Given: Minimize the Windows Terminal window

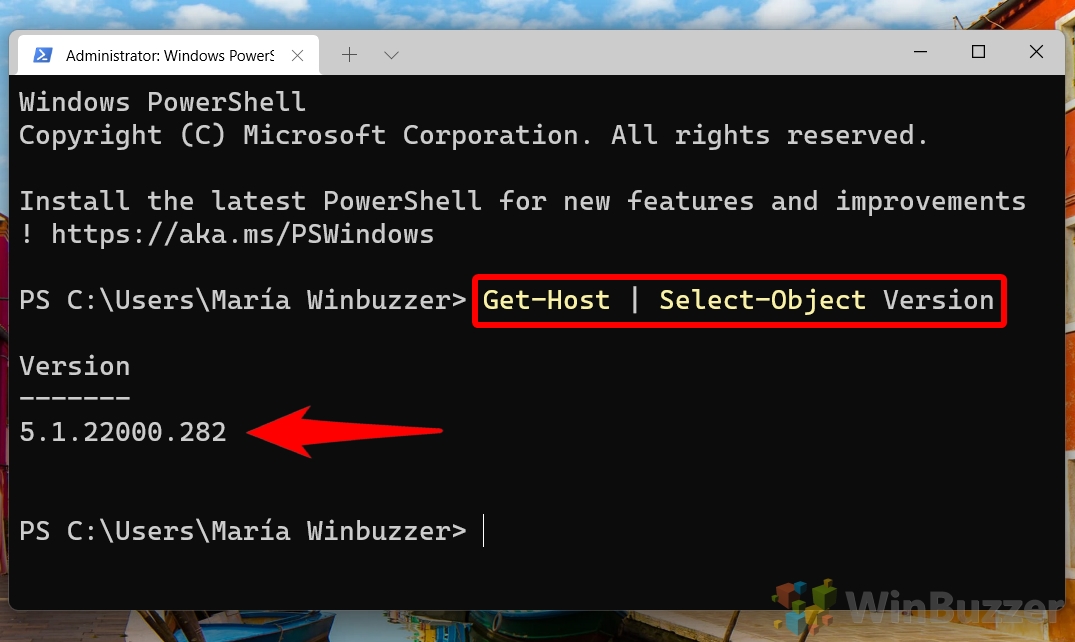Looking at the screenshot, I should click(x=919, y=51).
